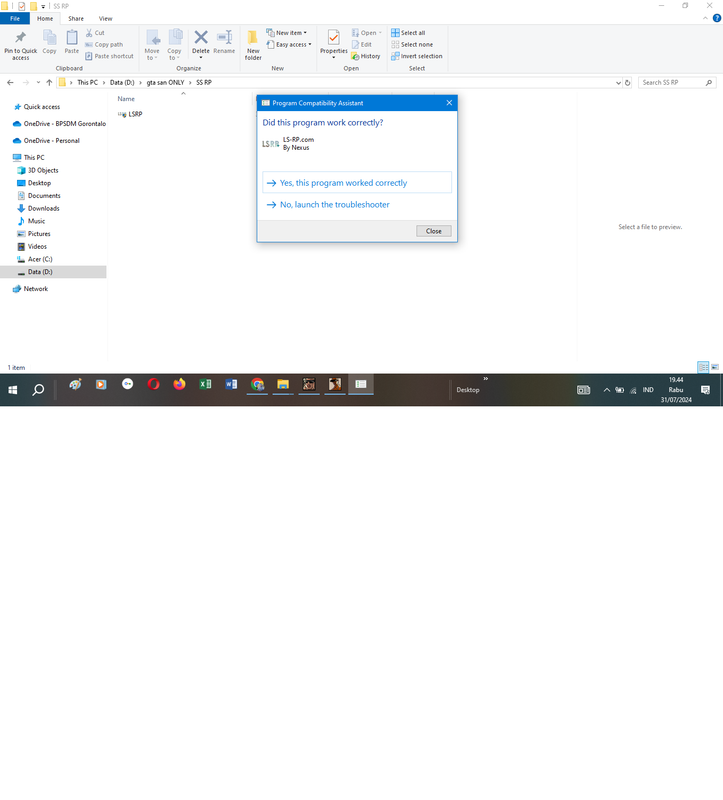Open Word from the taskbar

click(231, 384)
